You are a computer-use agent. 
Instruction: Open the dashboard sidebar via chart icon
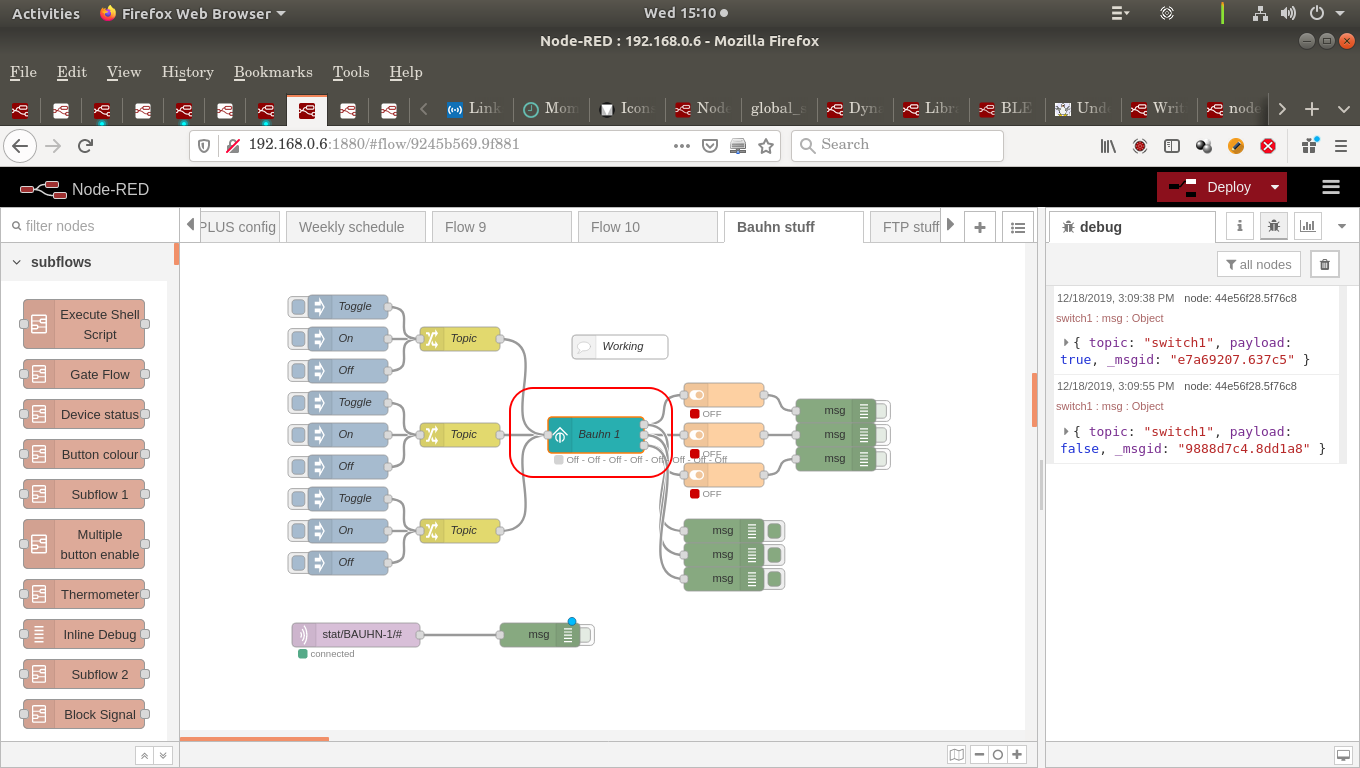point(1307,225)
